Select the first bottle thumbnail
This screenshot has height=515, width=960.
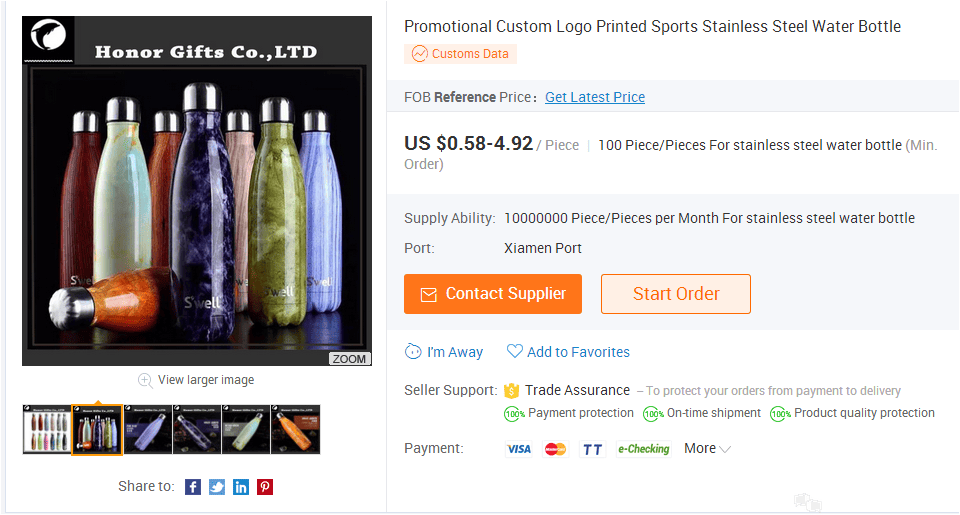point(47,430)
